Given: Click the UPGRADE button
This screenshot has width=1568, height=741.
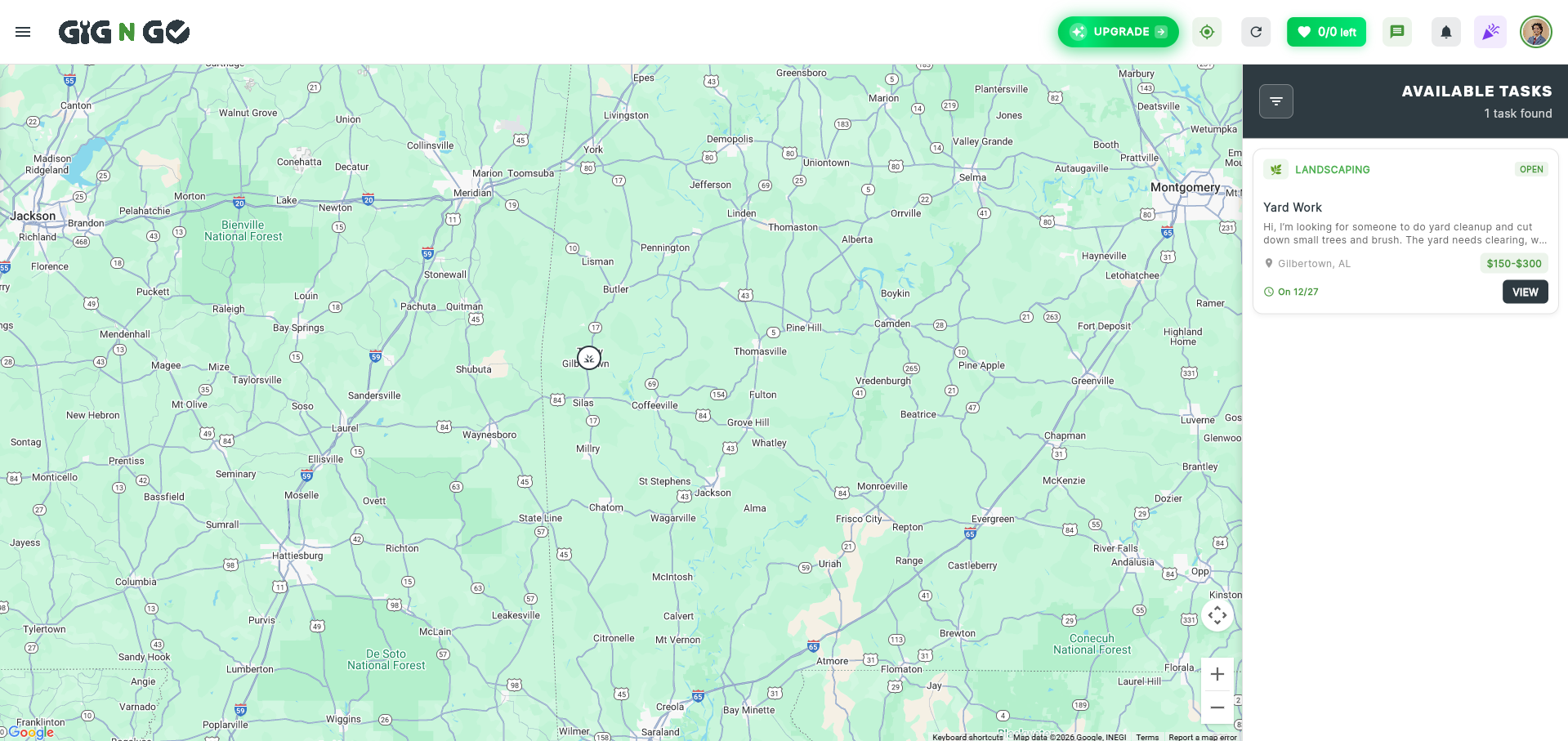Looking at the screenshot, I should (1119, 32).
